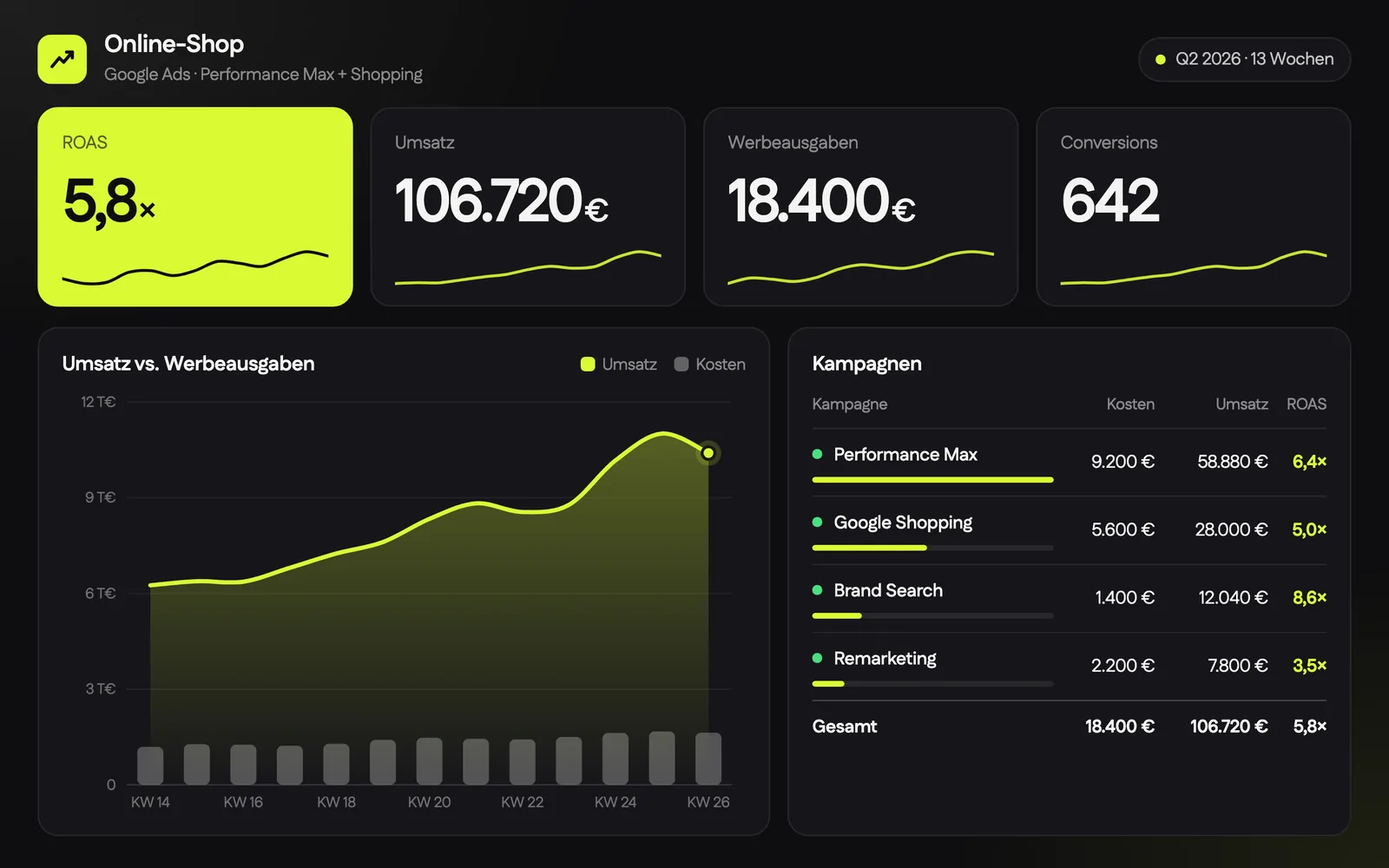The width and height of the screenshot is (1389, 868).
Task: Click the 6,4× ROAS value
Action: [x=1309, y=462]
